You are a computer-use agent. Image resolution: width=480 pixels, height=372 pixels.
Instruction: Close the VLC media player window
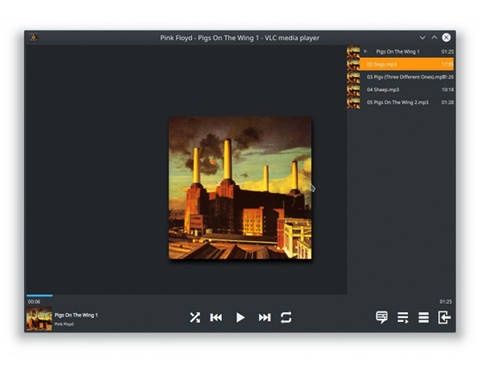[x=446, y=37]
